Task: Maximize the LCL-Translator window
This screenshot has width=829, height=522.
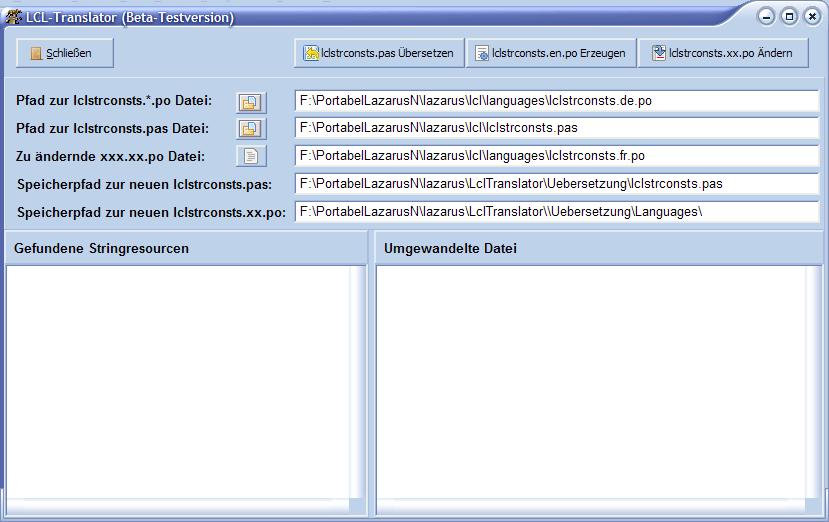Action: coord(789,16)
